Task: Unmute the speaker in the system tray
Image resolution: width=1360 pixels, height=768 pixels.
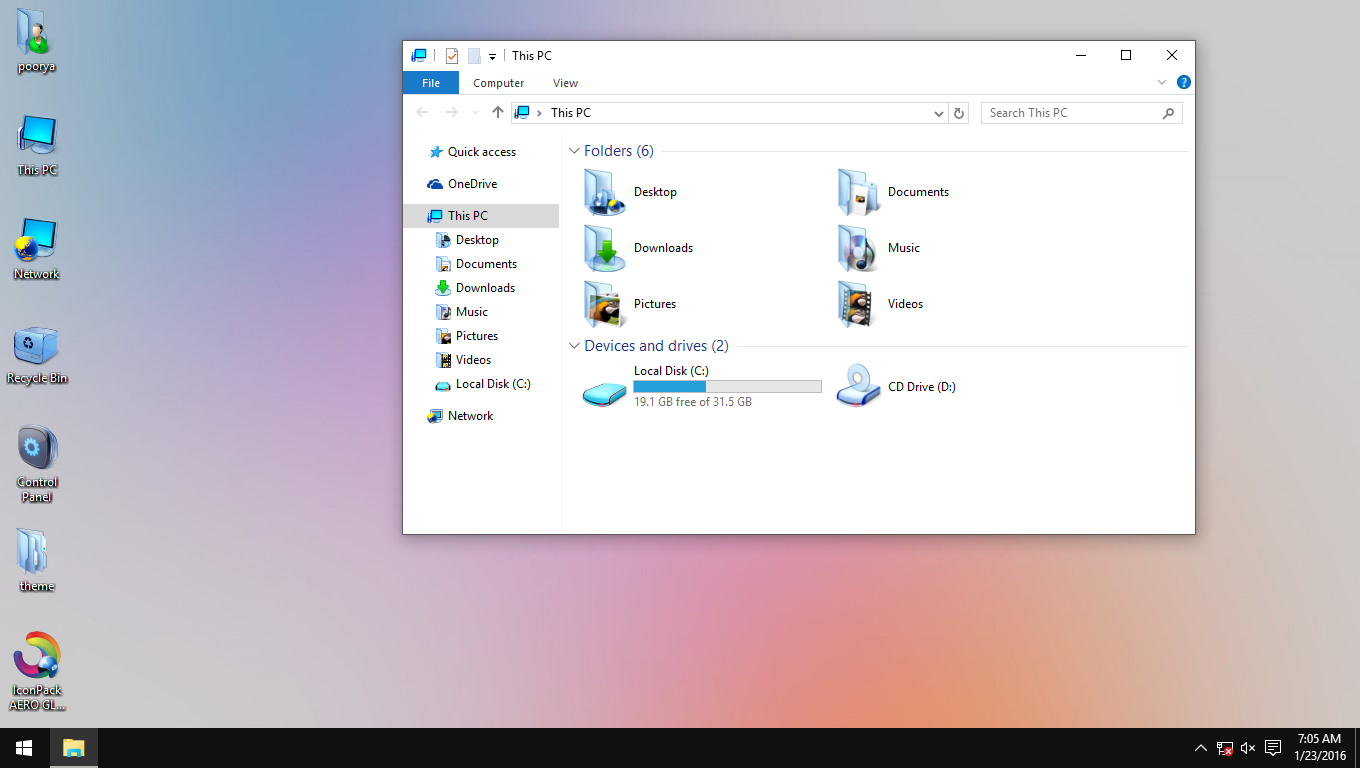Action: pyautogui.click(x=1247, y=747)
